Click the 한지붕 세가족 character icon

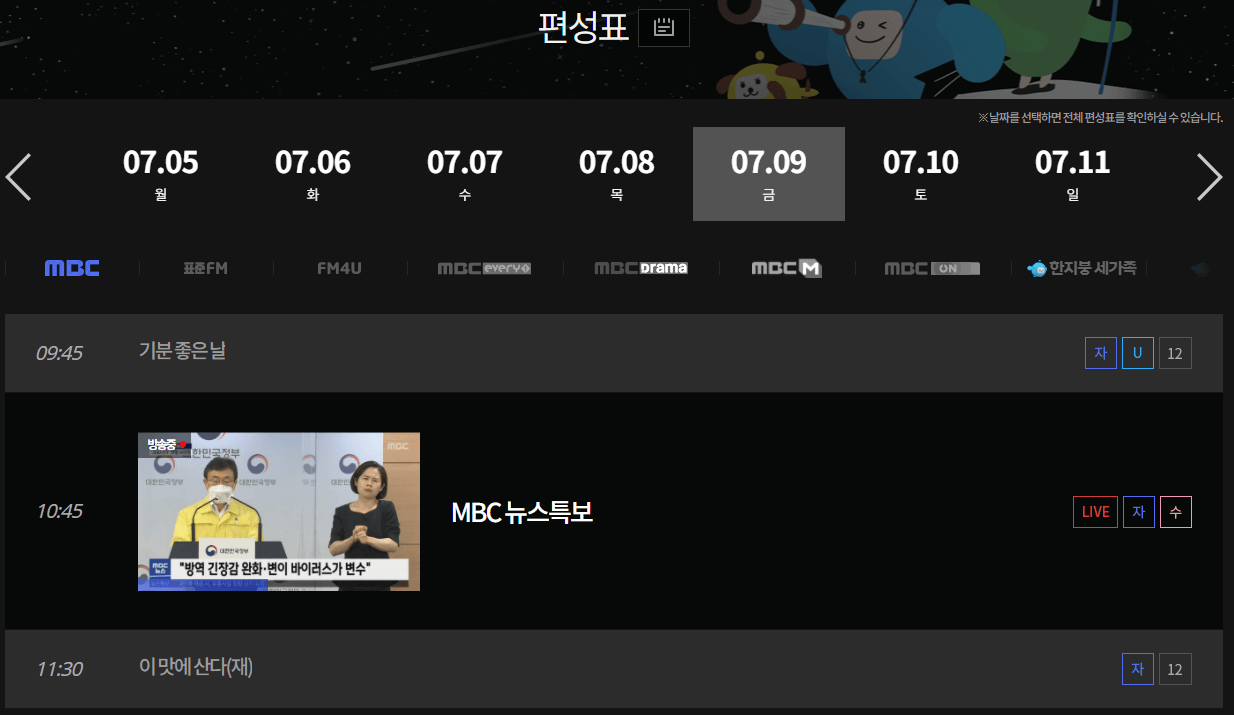[x=1082, y=267]
